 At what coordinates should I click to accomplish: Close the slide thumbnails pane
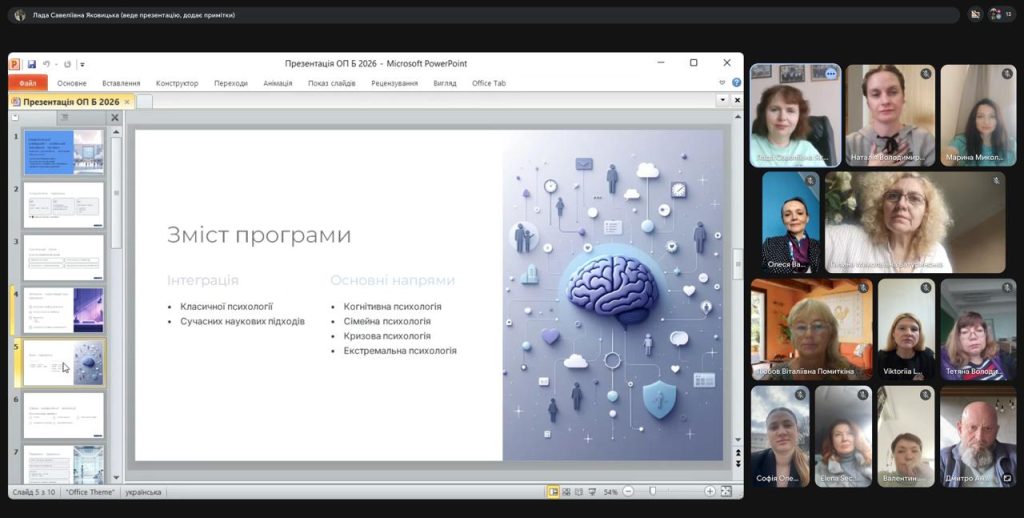click(x=114, y=118)
